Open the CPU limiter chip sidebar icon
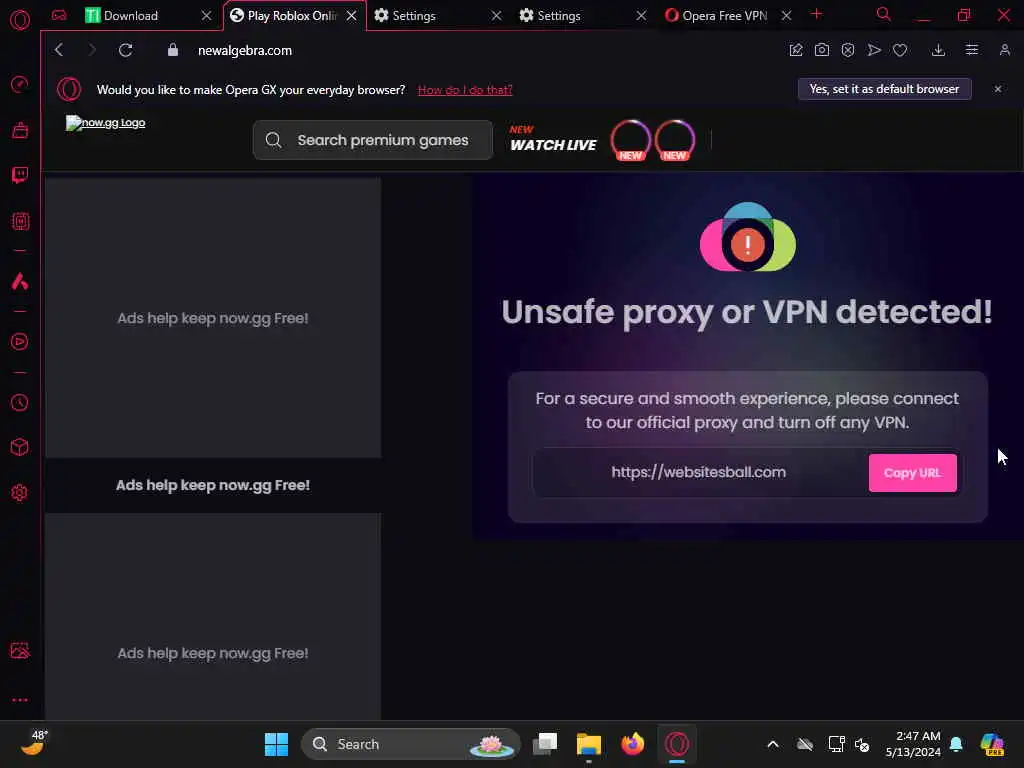 20,221
